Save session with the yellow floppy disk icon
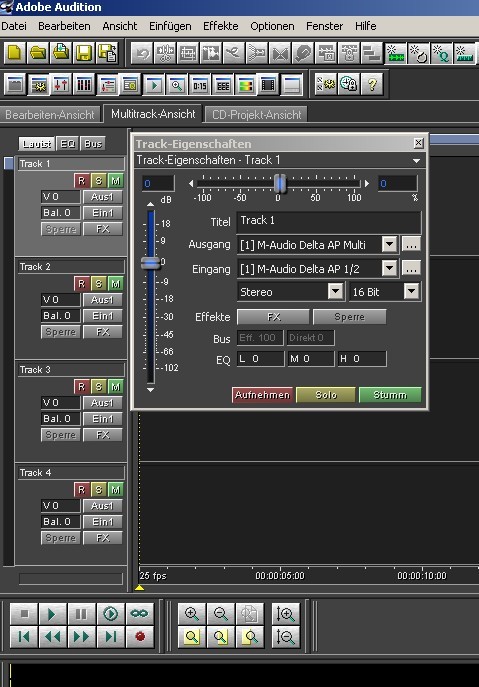Viewport: 479px width, 687px height. [84, 53]
